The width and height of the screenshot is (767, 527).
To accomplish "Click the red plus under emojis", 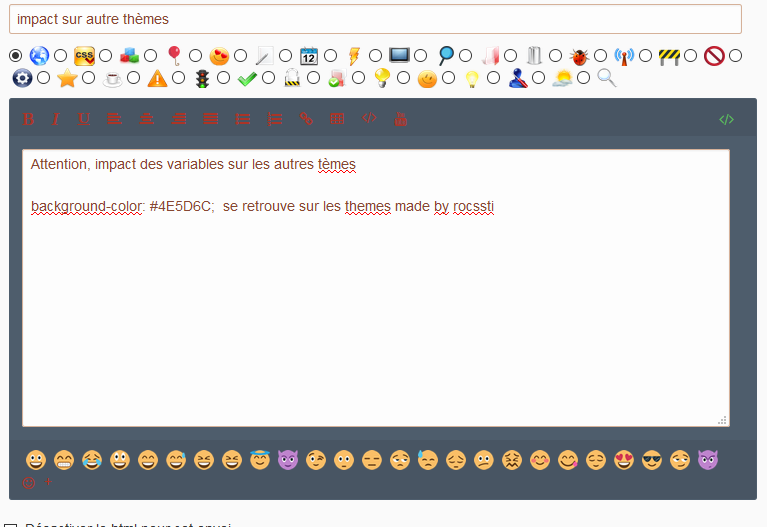I will (x=48, y=482).
